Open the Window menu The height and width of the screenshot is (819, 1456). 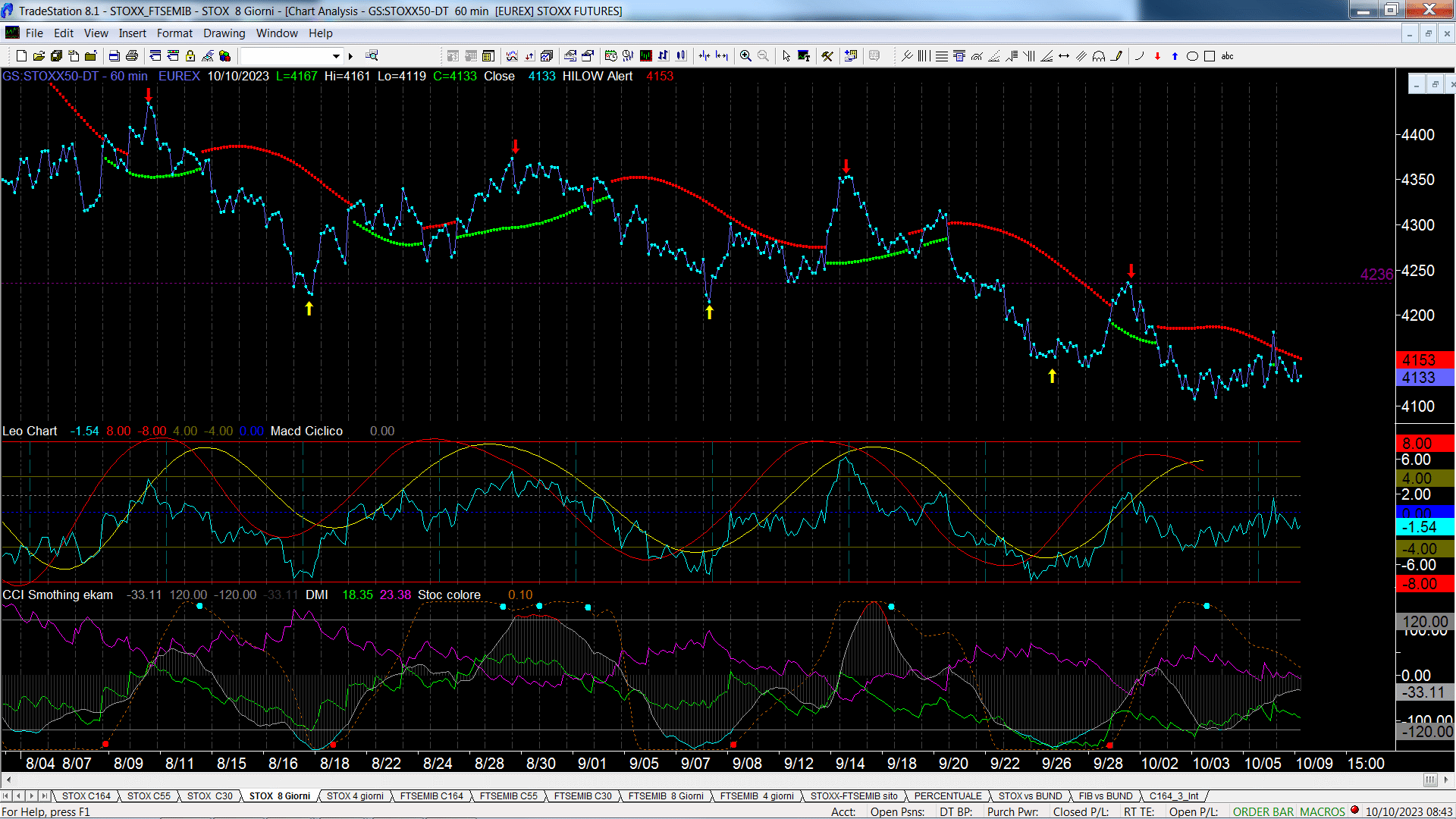(x=277, y=33)
